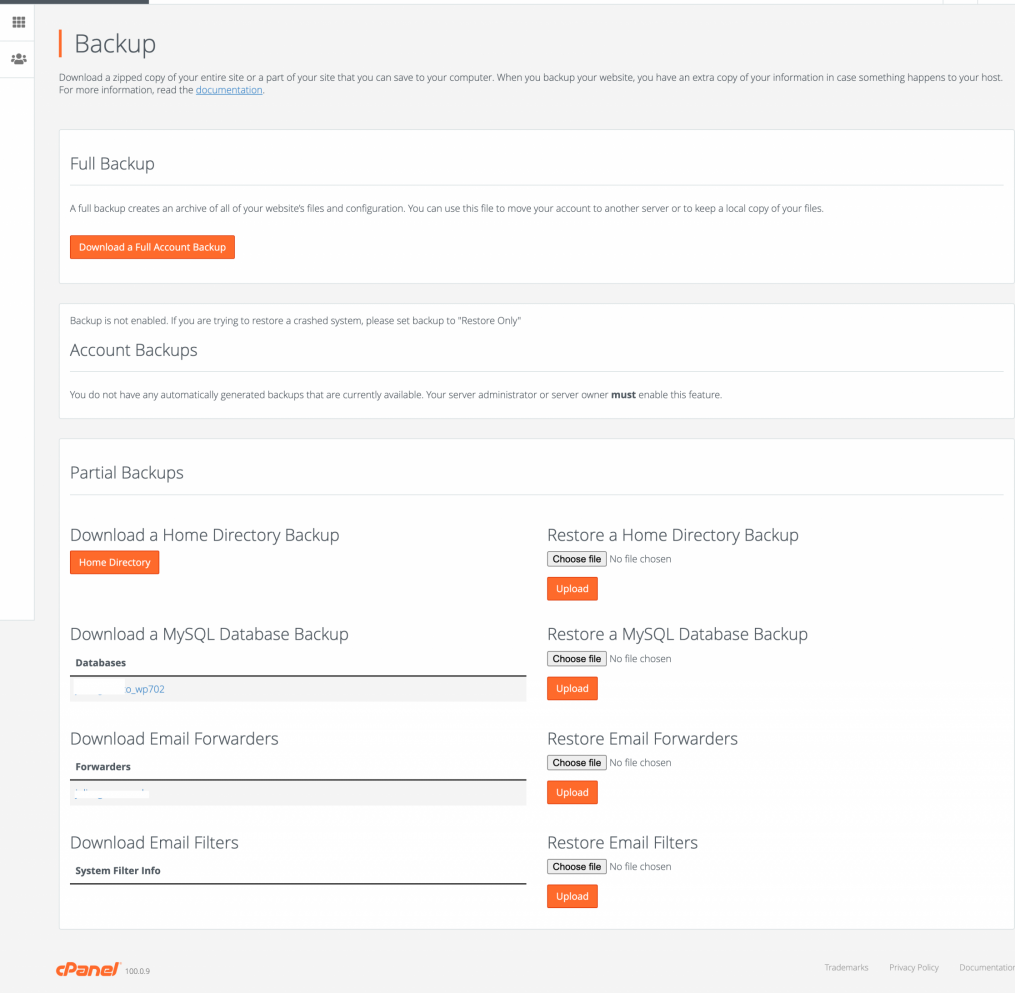
Task: Click Download a Full Account Backup
Action: [152, 247]
